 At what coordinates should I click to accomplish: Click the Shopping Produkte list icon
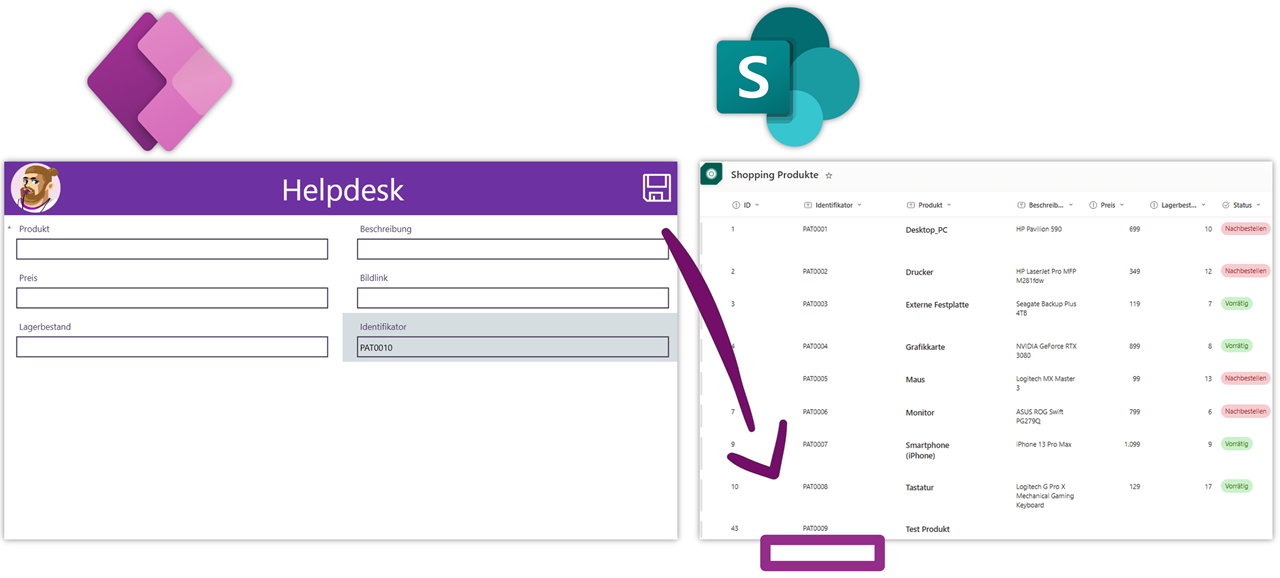point(711,174)
